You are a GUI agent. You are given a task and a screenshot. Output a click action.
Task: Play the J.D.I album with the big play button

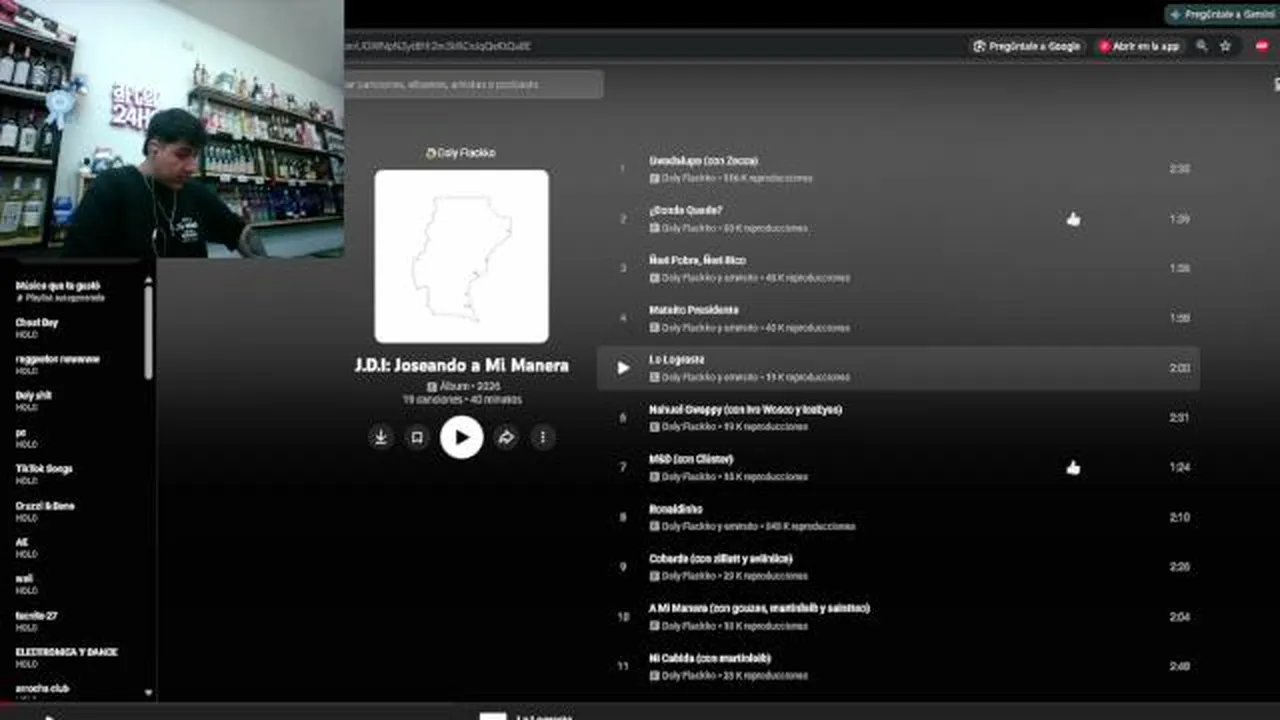pos(462,437)
